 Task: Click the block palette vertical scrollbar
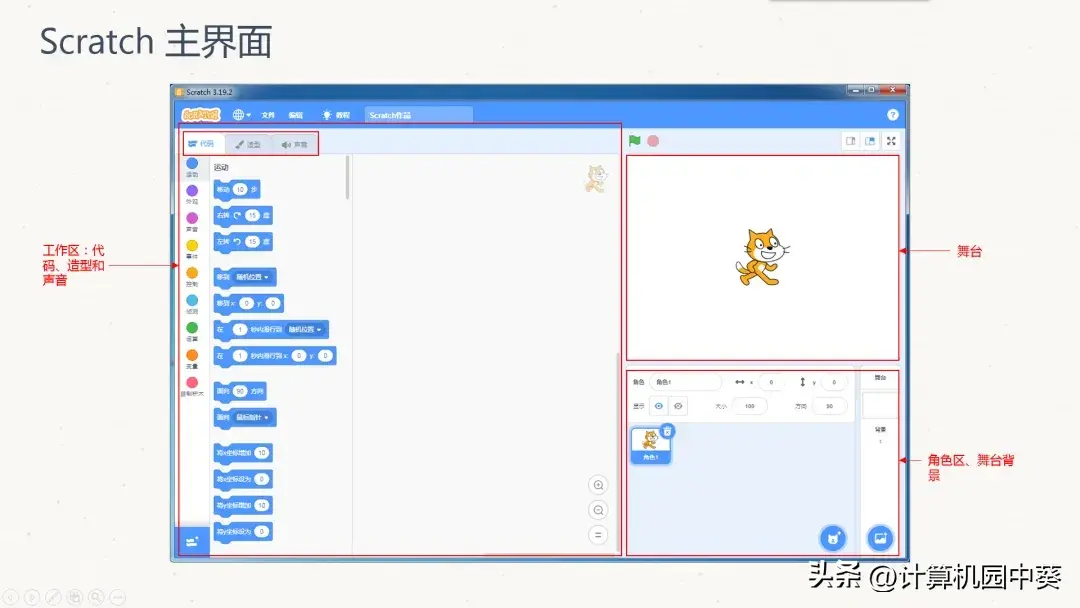[x=347, y=178]
